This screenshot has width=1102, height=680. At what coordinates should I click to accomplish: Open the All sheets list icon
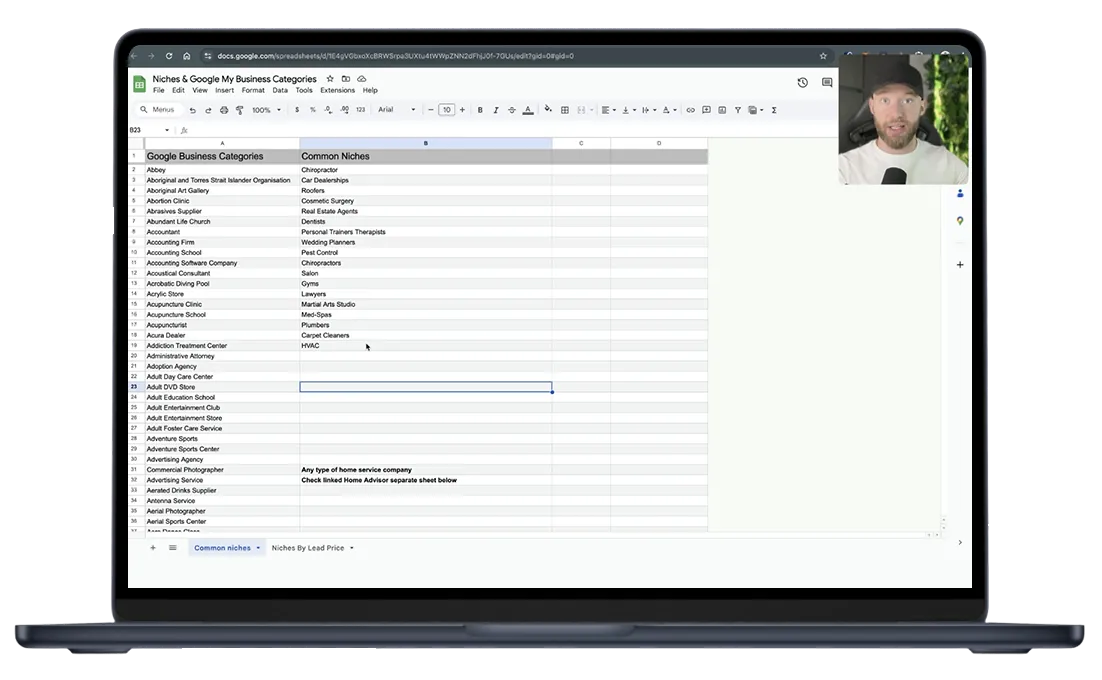(x=172, y=548)
